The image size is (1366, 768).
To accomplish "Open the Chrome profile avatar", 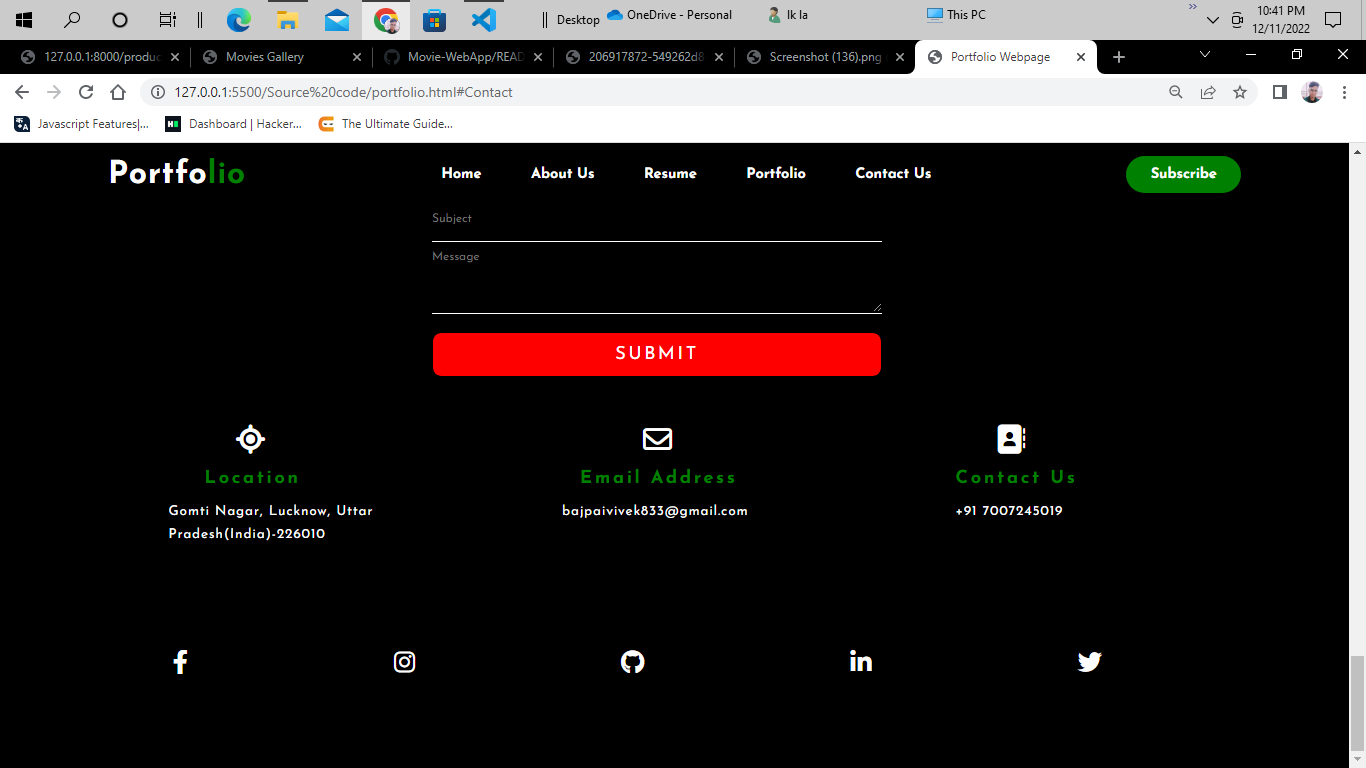I will (1311, 91).
